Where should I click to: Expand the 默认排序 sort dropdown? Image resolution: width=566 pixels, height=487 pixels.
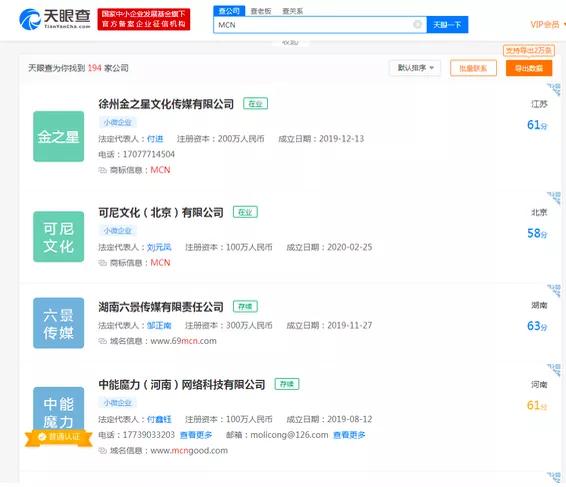(415, 68)
